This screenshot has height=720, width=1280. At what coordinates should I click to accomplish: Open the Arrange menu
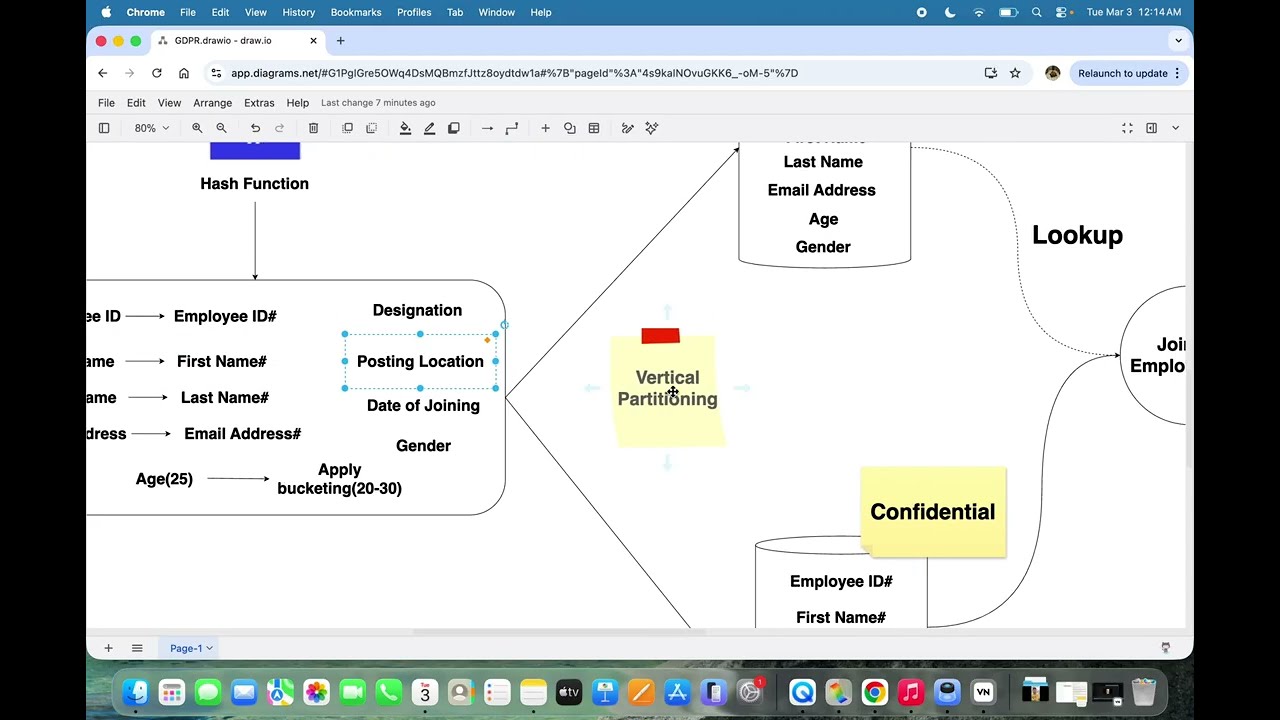click(x=212, y=103)
